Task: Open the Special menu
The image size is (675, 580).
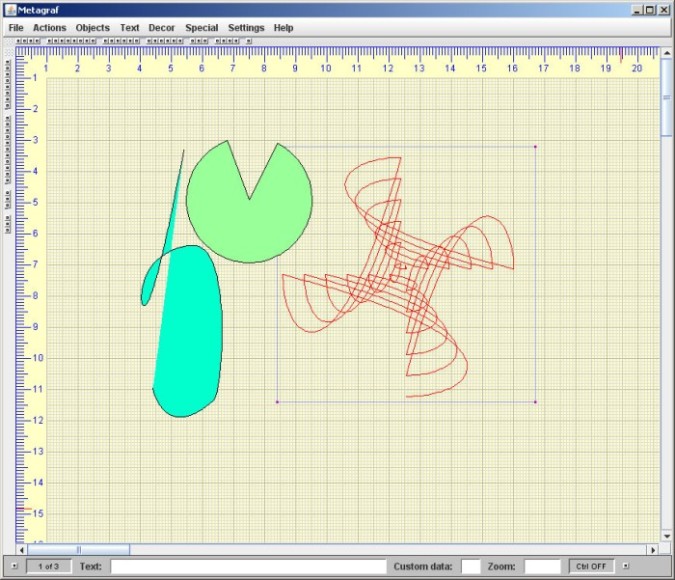Action: [201, 28]
